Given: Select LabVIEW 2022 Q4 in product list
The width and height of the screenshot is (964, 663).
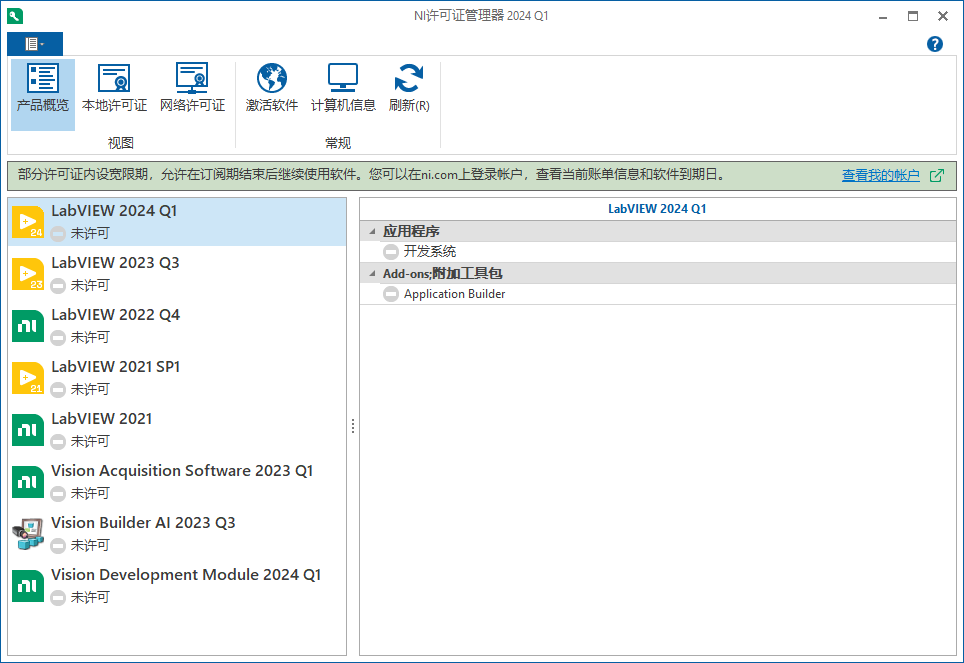Looking at the screenshot, I should pos(177,326).
